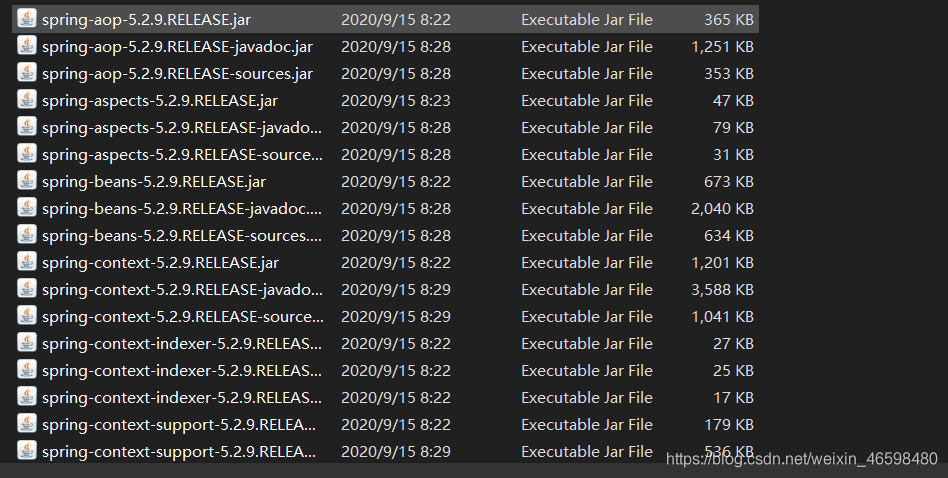The image size is (948, 478).
Task: Click the icon beside spring-aop-5.2.9.RELEASE-javadoc.jar
Action: pos(27,46)
